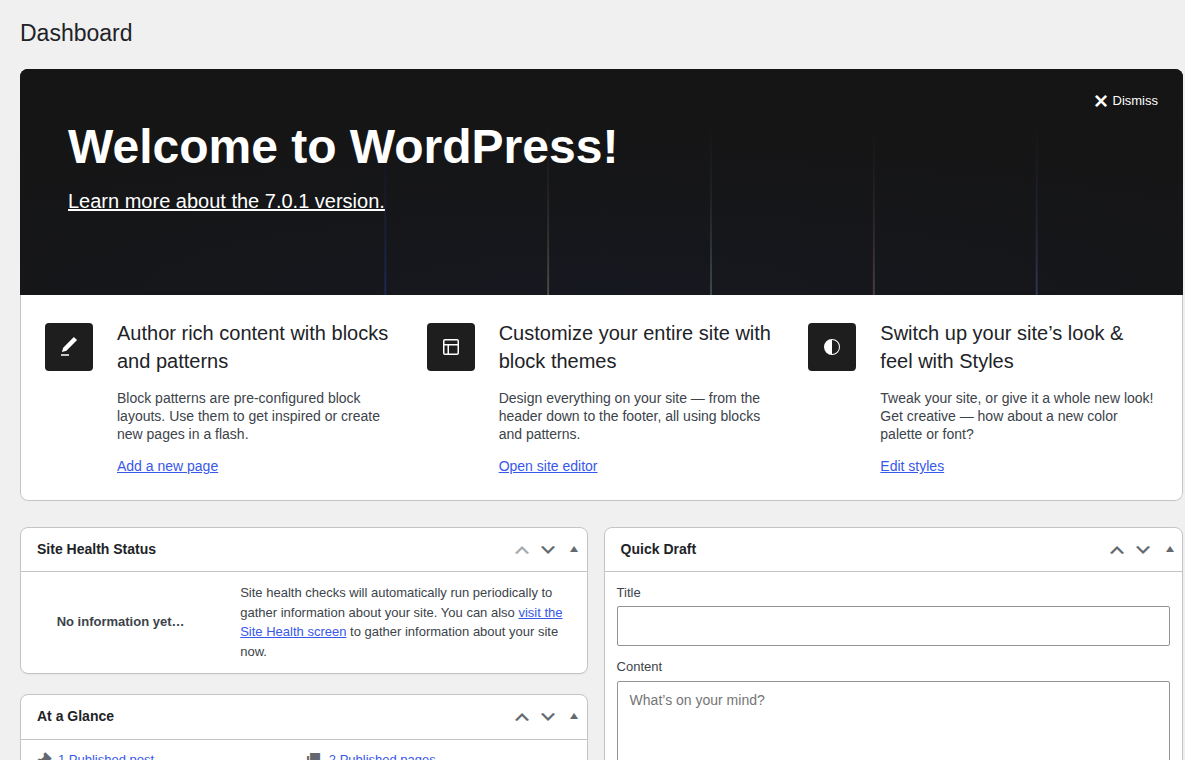This screenshot has width=1185, height=760.
Task: Move the At a Glance widget down
Action: click(548, 716)
